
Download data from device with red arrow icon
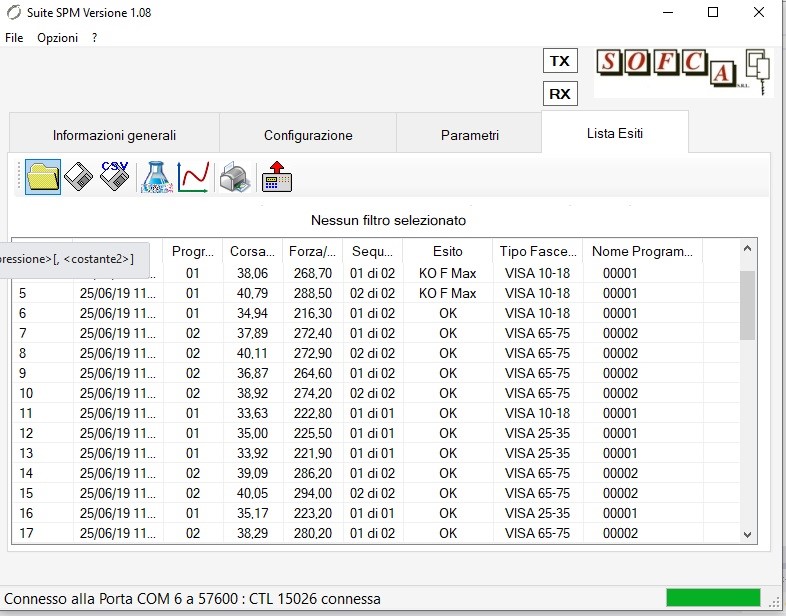[277, 177]
